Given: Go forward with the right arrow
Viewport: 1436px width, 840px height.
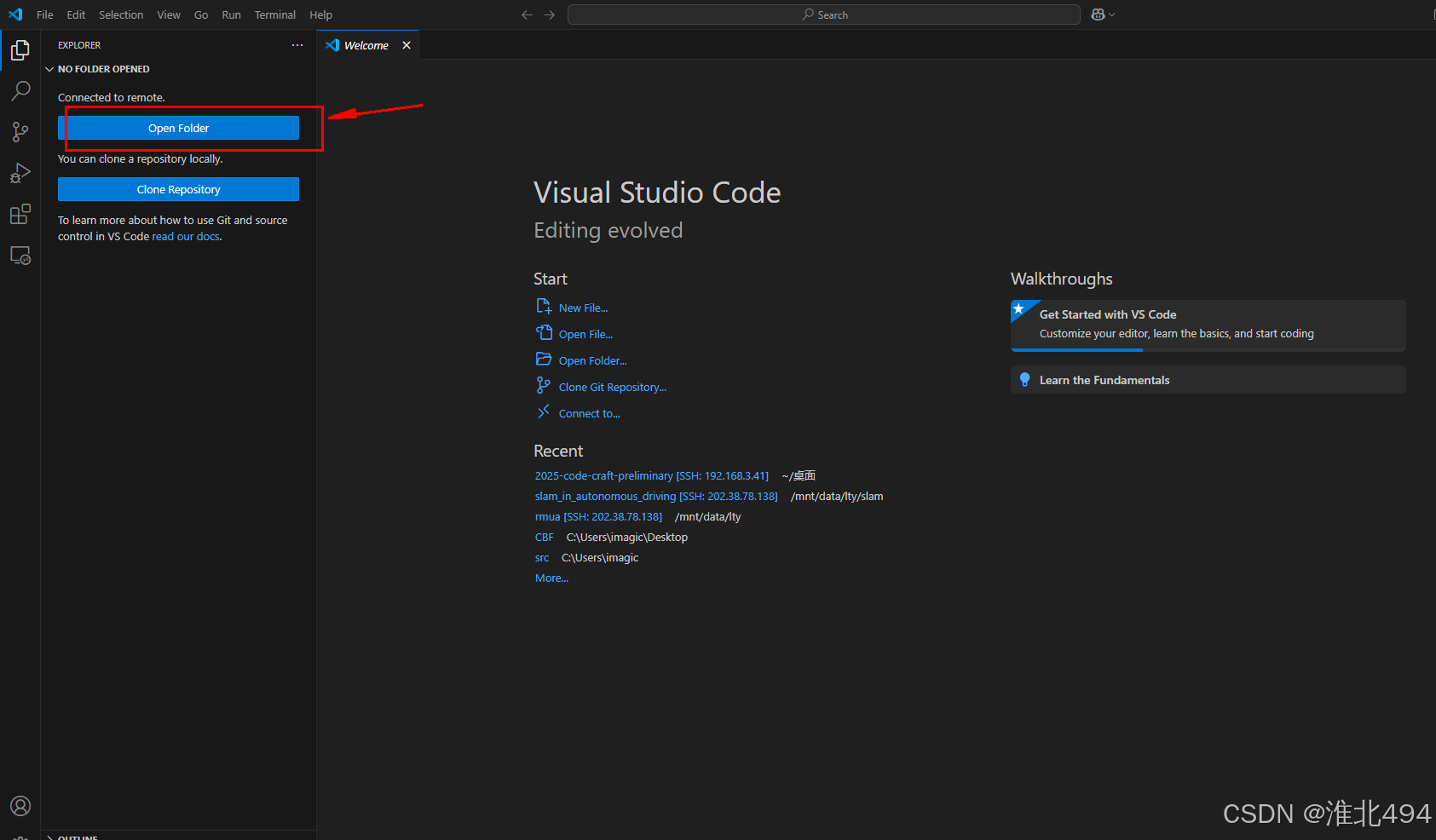Looking at the screenshot, I should [549, 14].
